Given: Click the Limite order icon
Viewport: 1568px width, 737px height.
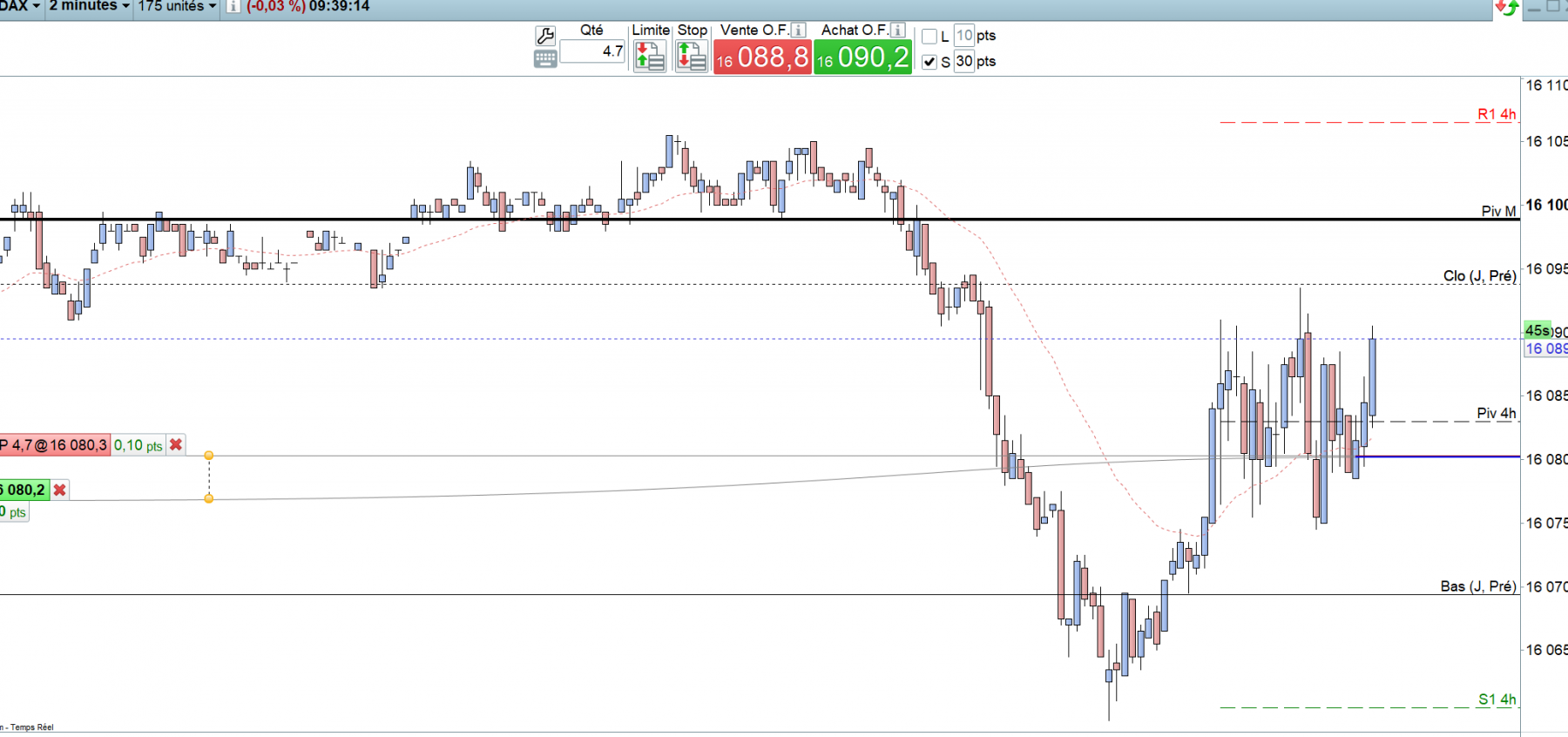Looking at the screenshot, I should [x=650, y=57].
